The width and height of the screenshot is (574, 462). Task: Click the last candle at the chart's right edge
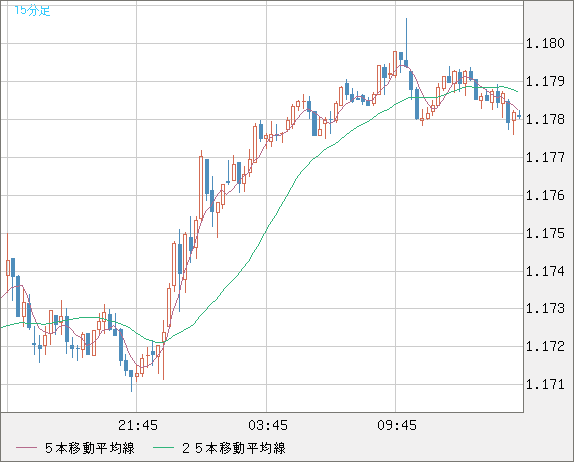519,115
